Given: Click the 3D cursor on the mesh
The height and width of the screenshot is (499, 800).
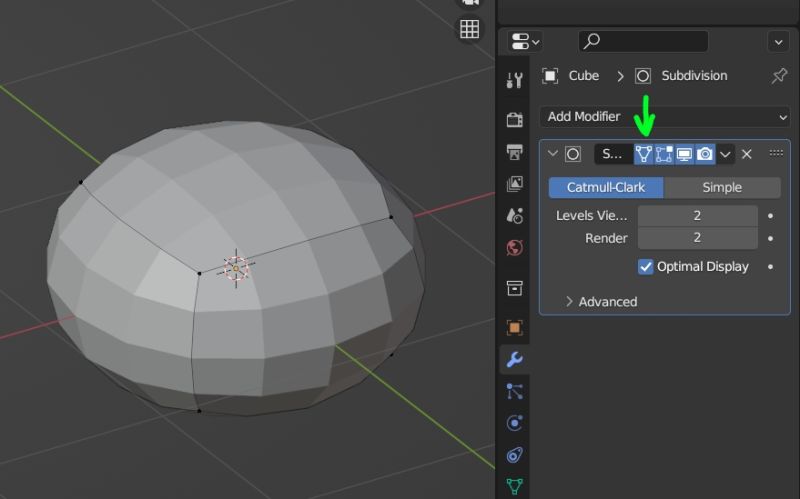Looking at the screenshot, I should click(x=236, y=268).
